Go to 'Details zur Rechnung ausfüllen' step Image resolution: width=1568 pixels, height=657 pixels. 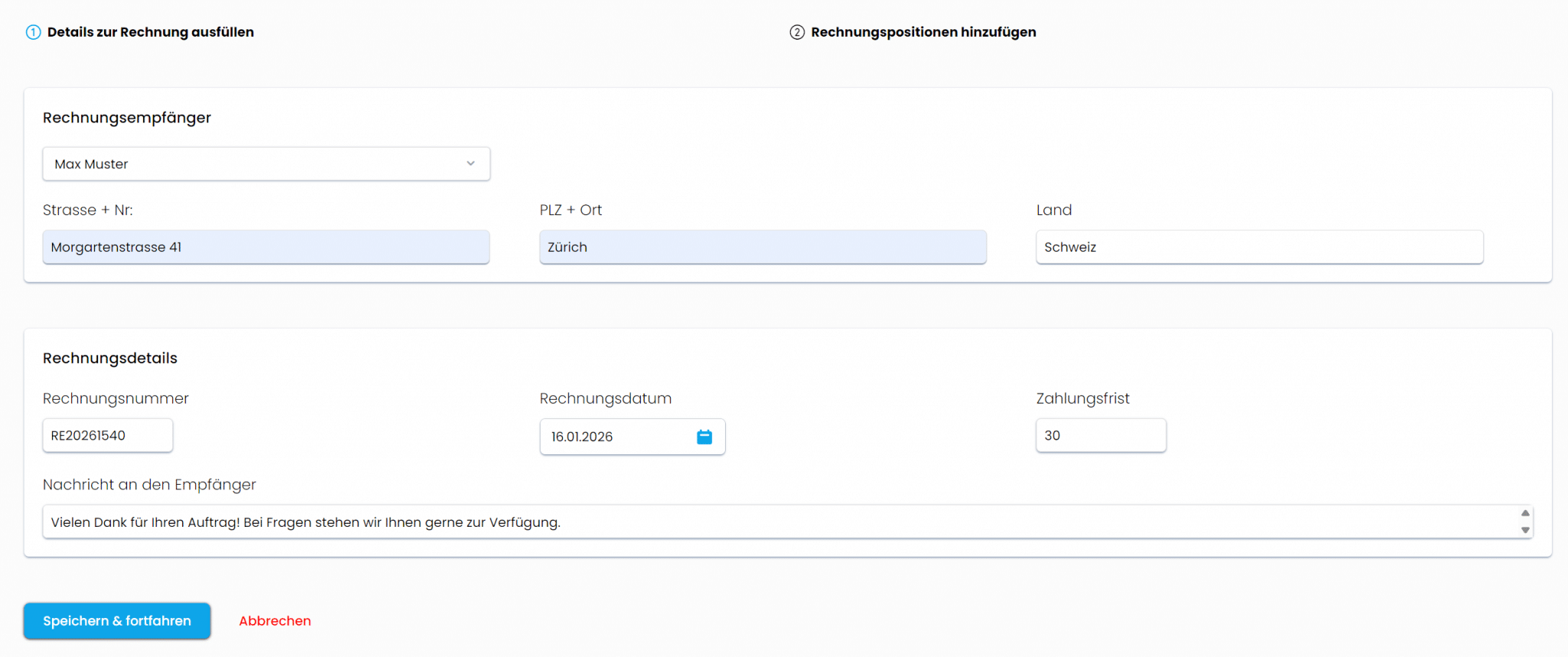pyautogui.click(x=150, y=32)
